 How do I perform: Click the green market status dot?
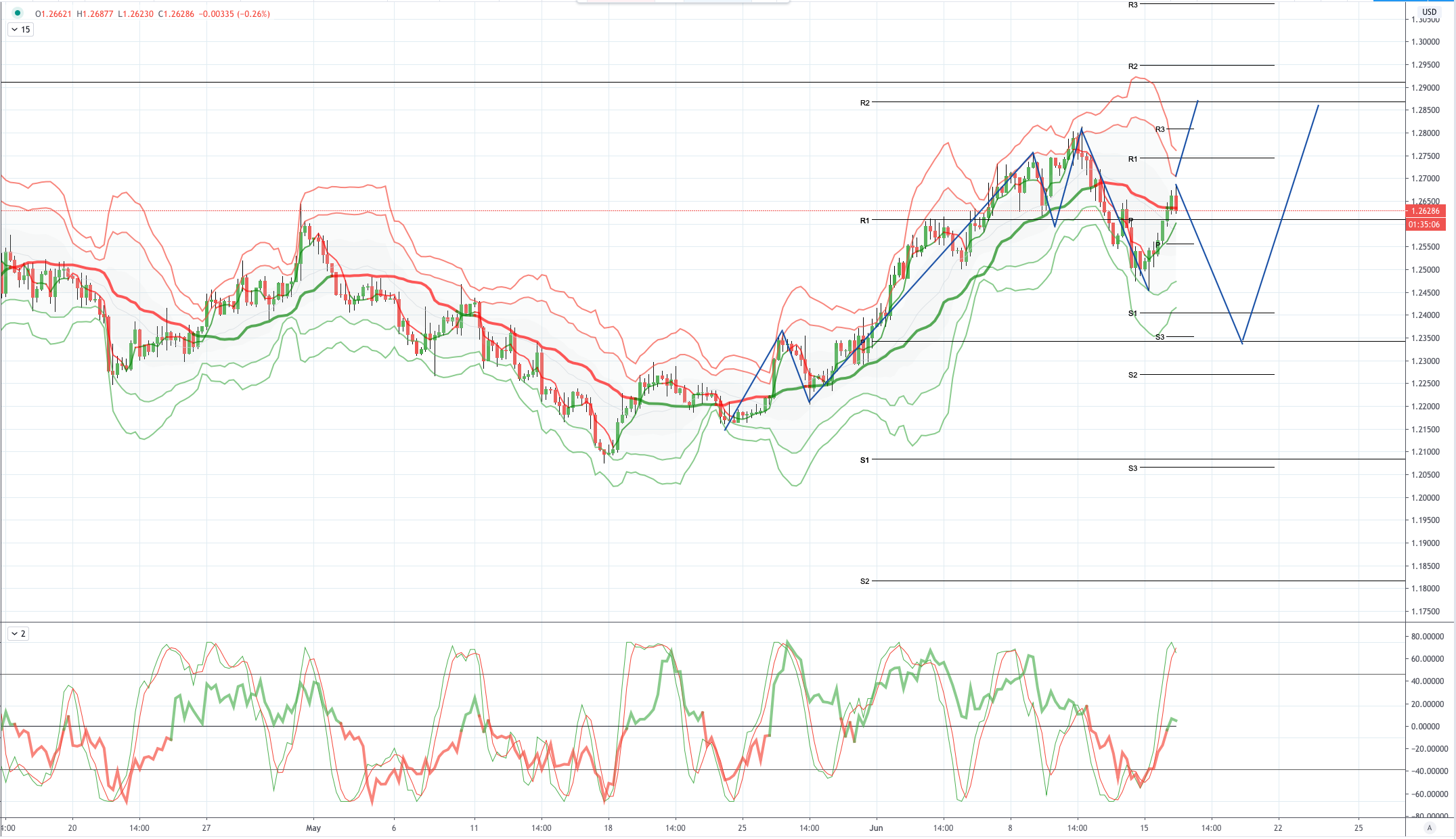tap(18, 13)
